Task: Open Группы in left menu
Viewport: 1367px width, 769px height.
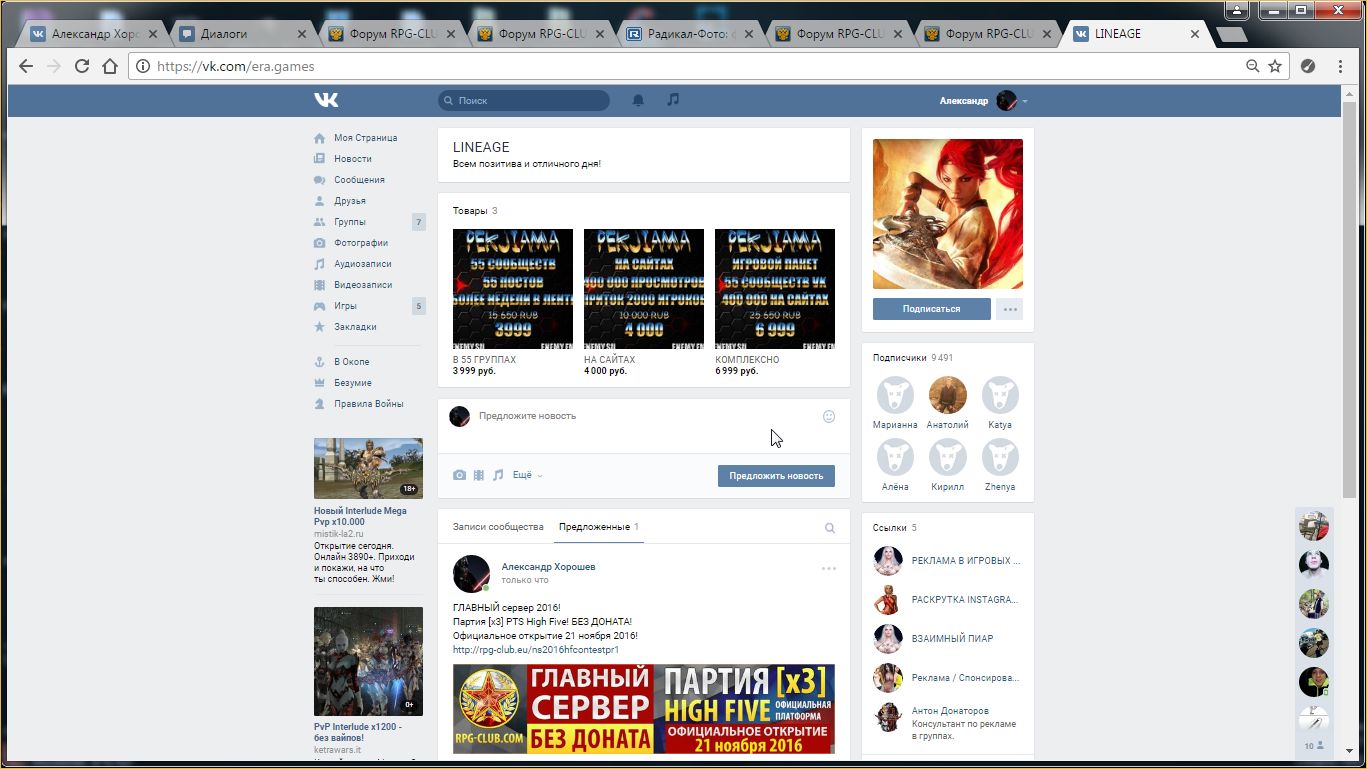Action: [350, 222]
